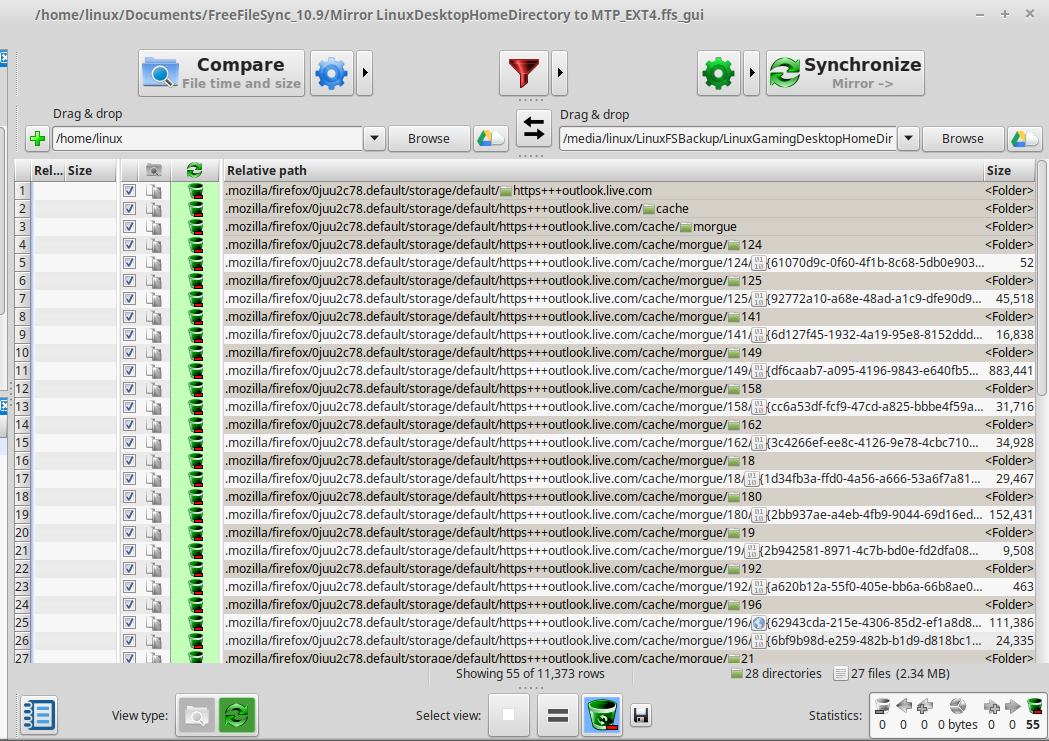This screenshot has height=741, width=1049.
Task: Click the category column header icon
Action: coord(154,171)
